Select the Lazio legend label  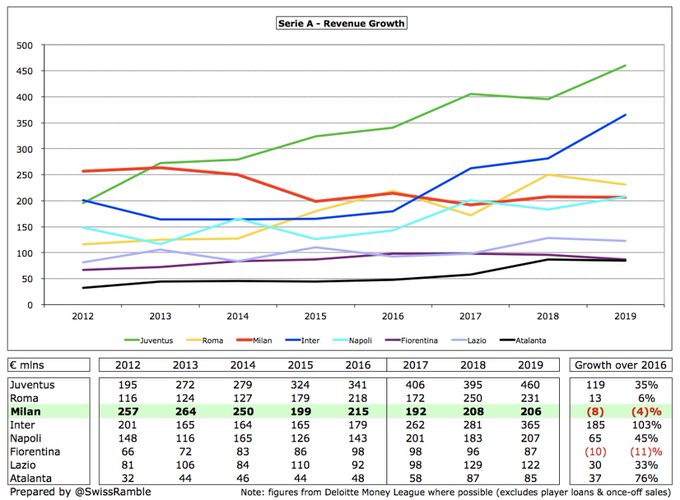point(477,340)
